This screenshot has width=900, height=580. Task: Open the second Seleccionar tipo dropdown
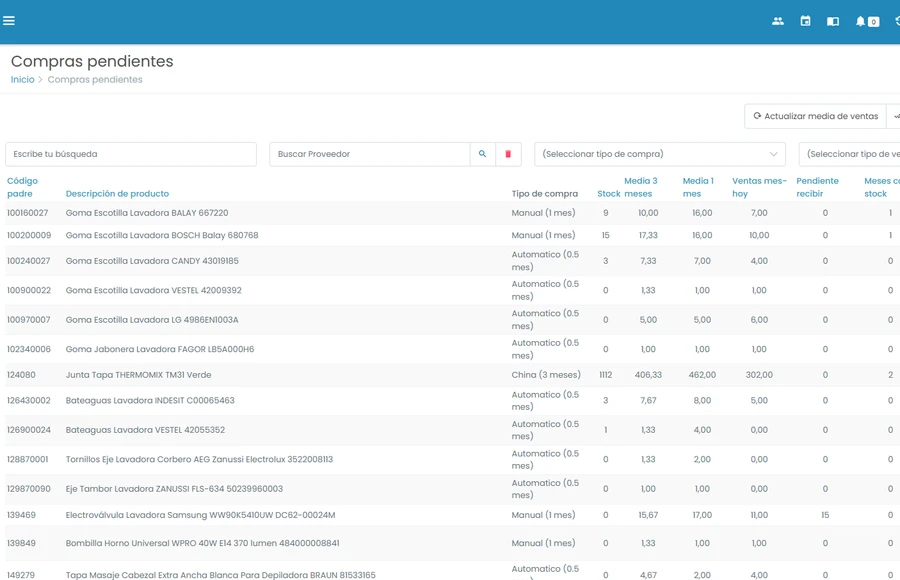pos(849,154)
